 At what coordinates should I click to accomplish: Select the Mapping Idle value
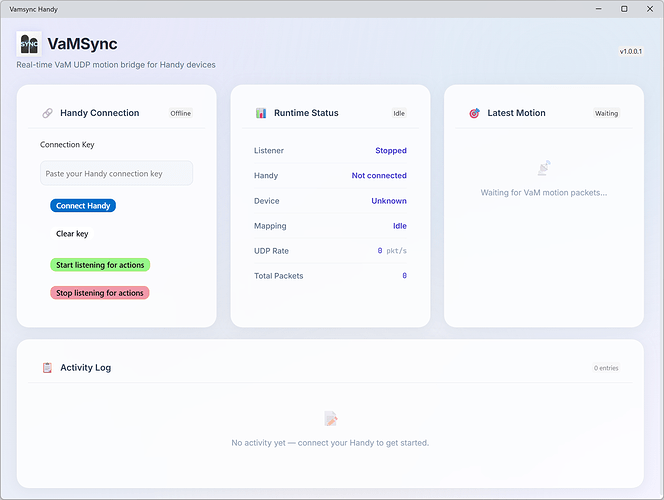coord(400,226)
